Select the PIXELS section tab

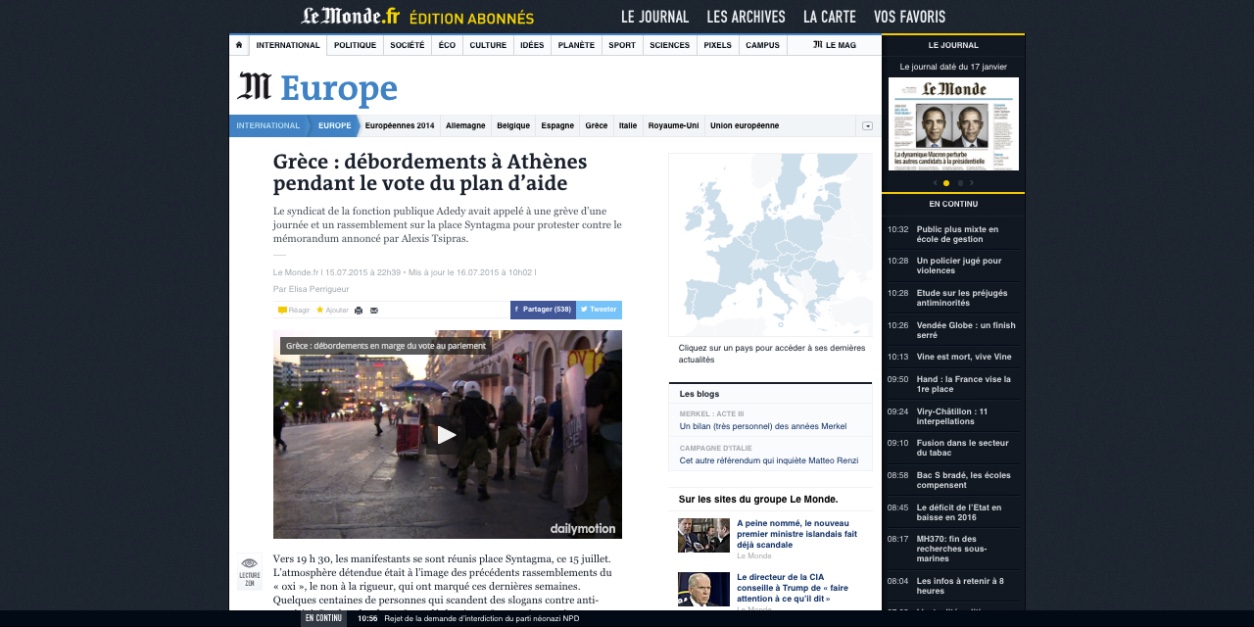click(x=717, y=45)
